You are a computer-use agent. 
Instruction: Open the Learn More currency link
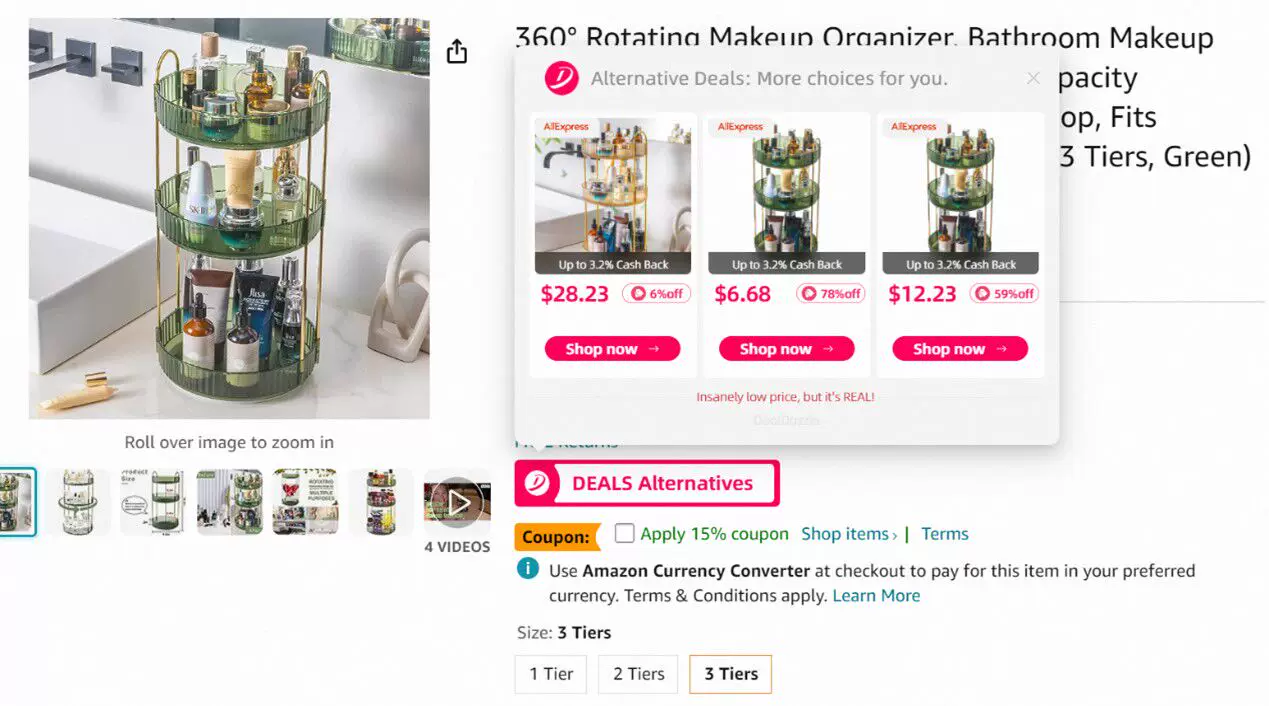[876, 596]
